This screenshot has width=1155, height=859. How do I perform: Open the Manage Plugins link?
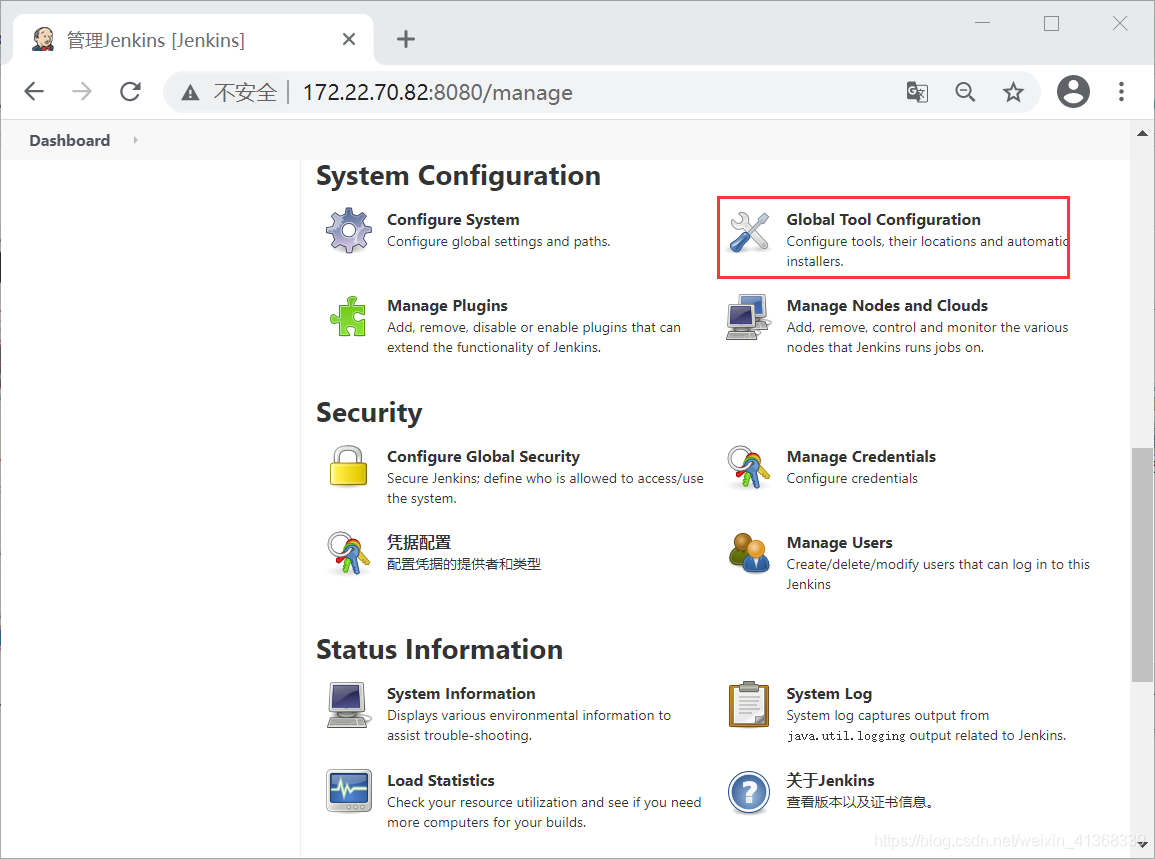point(447,306)
